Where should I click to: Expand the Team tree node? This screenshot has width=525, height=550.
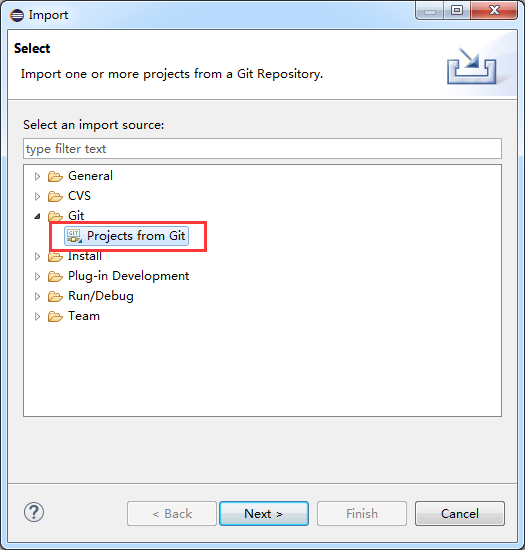tap(38, 317)
